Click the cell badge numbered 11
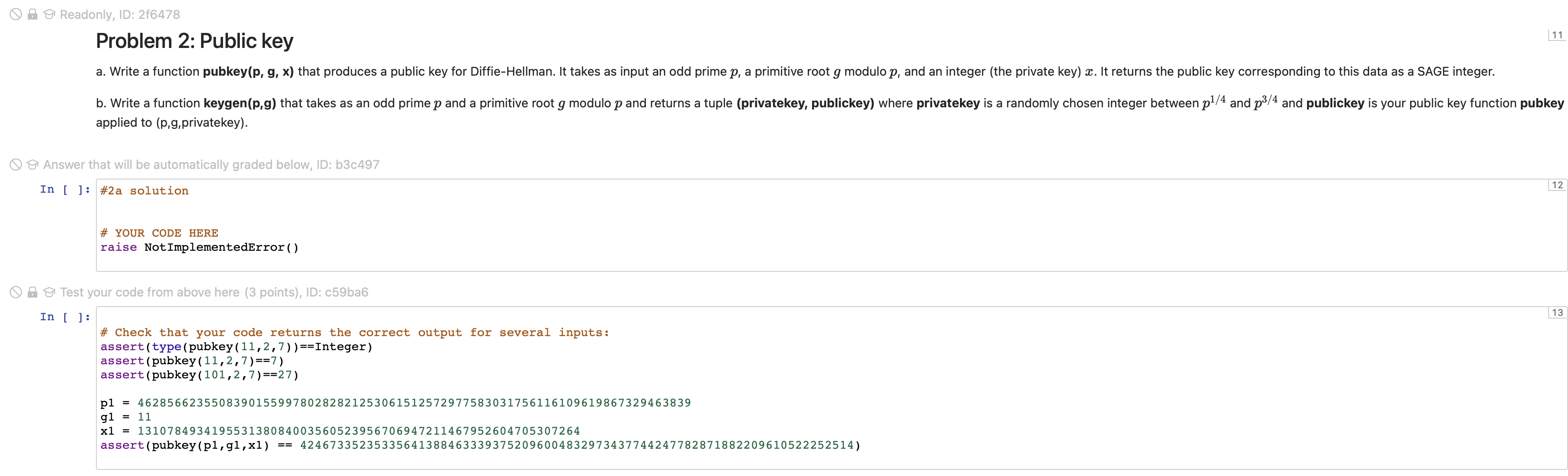 tap(1557, 35)
